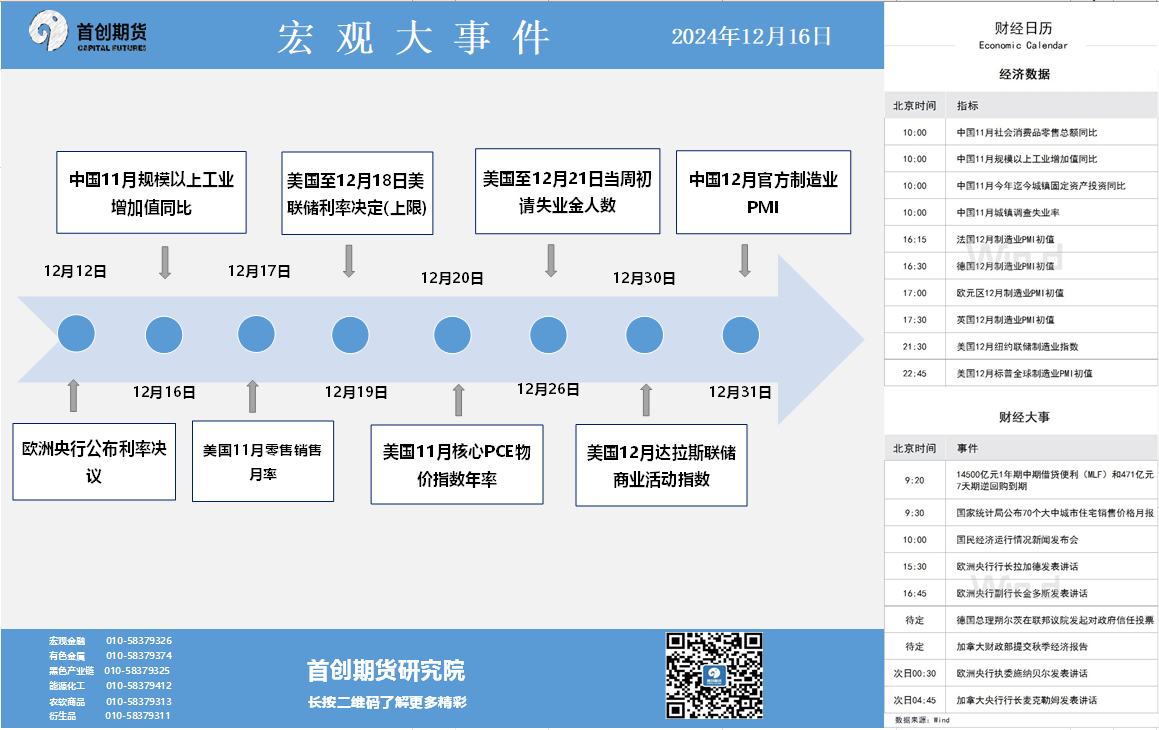Click the 宏观金融 phone number 010-58379326
The image size is (1159, 730).
pos(139,641)
